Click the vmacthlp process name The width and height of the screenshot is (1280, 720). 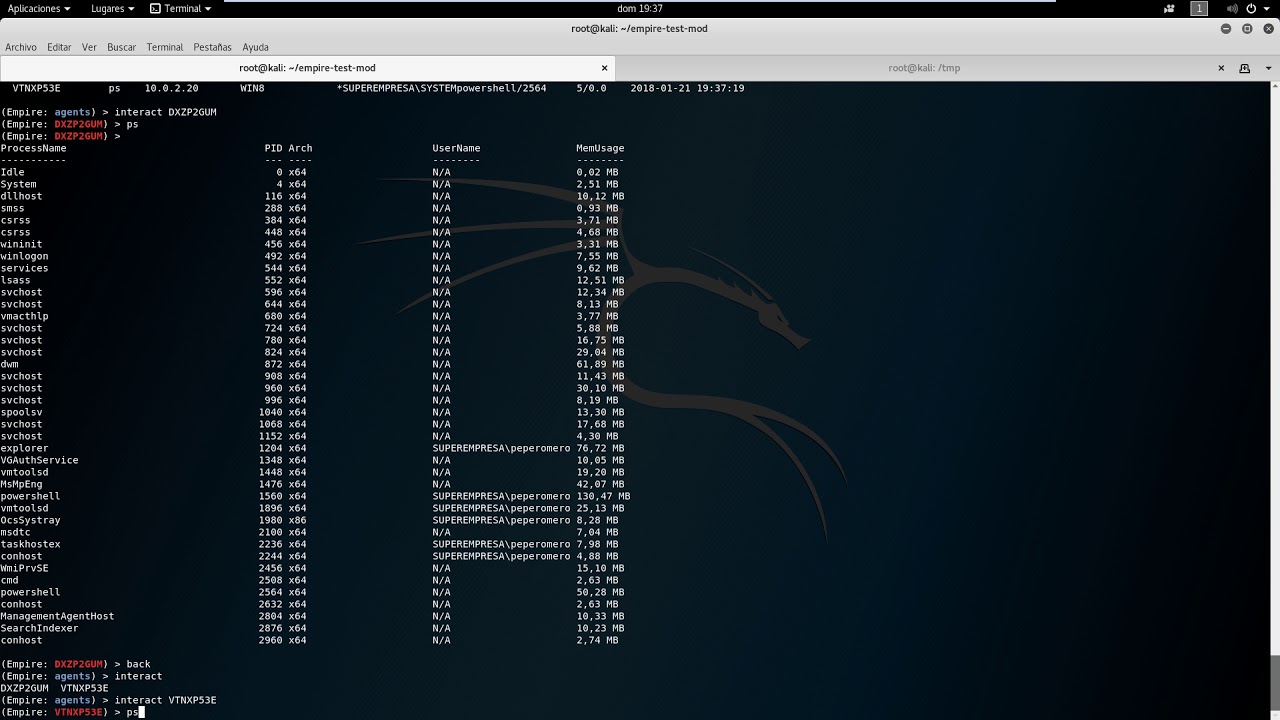[24, 316]
